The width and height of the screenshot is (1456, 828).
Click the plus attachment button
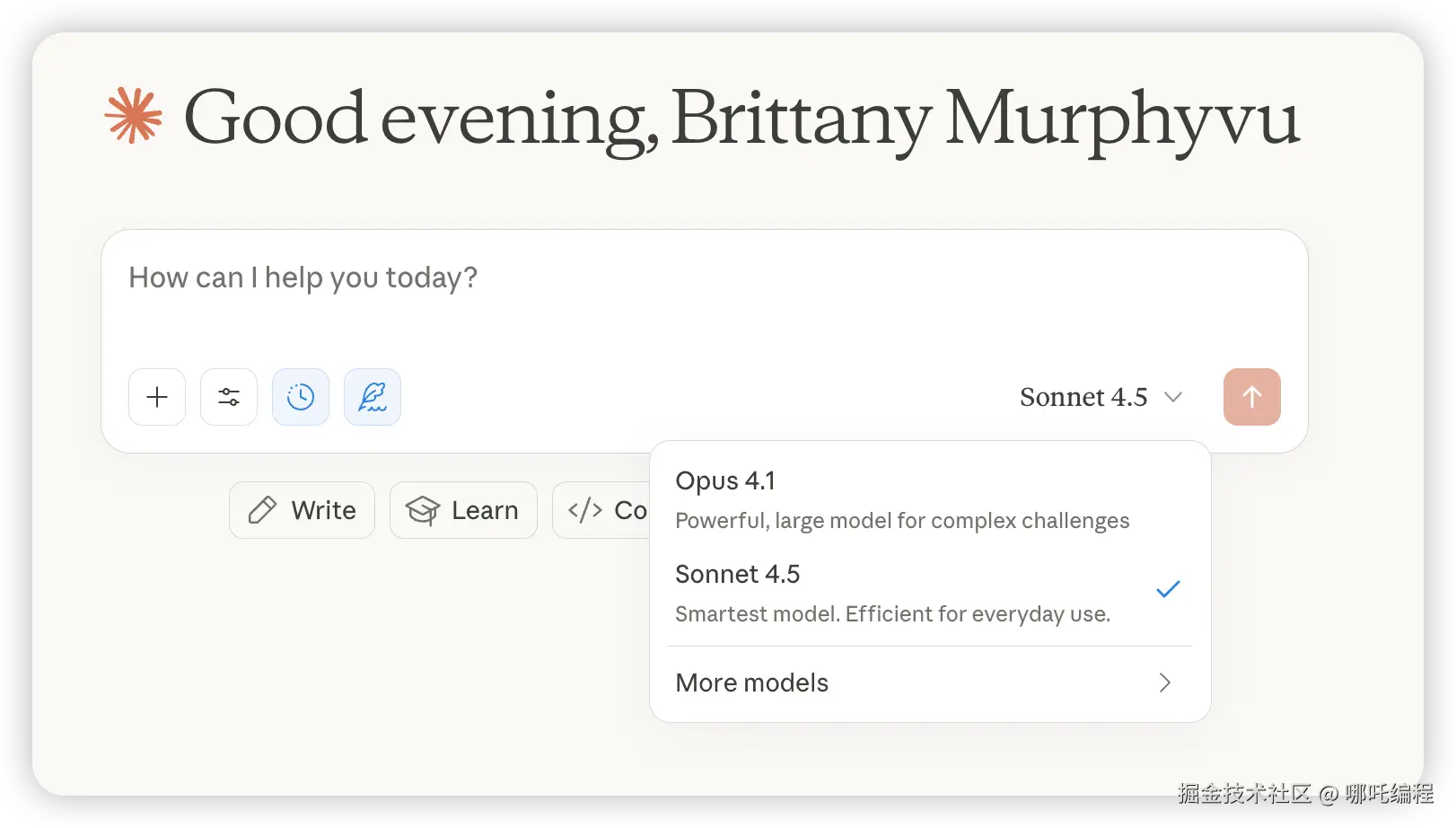point(157,397)
